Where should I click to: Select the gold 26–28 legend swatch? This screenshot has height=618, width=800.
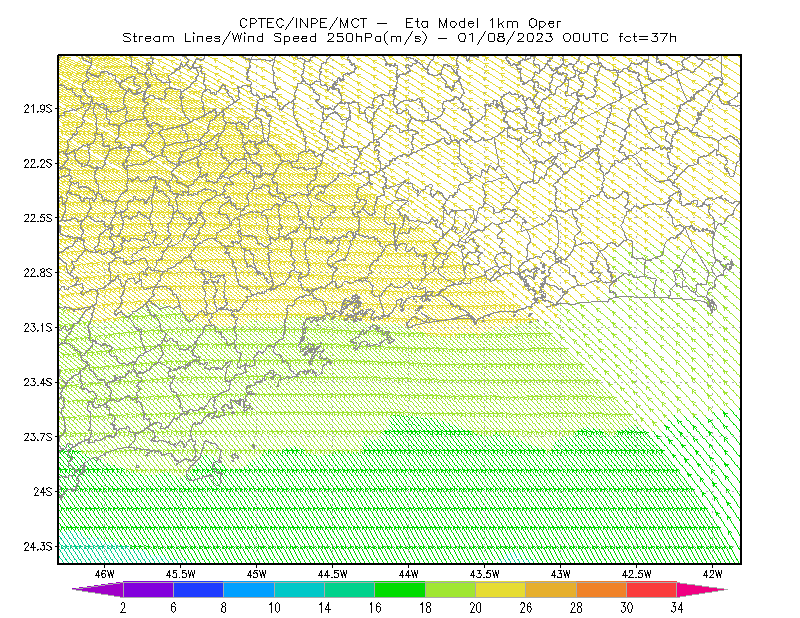[551, 589]
